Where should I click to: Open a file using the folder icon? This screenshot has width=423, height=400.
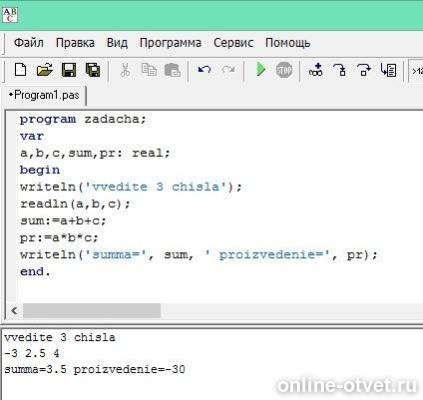pyautogui.click(x=45, y=70)
